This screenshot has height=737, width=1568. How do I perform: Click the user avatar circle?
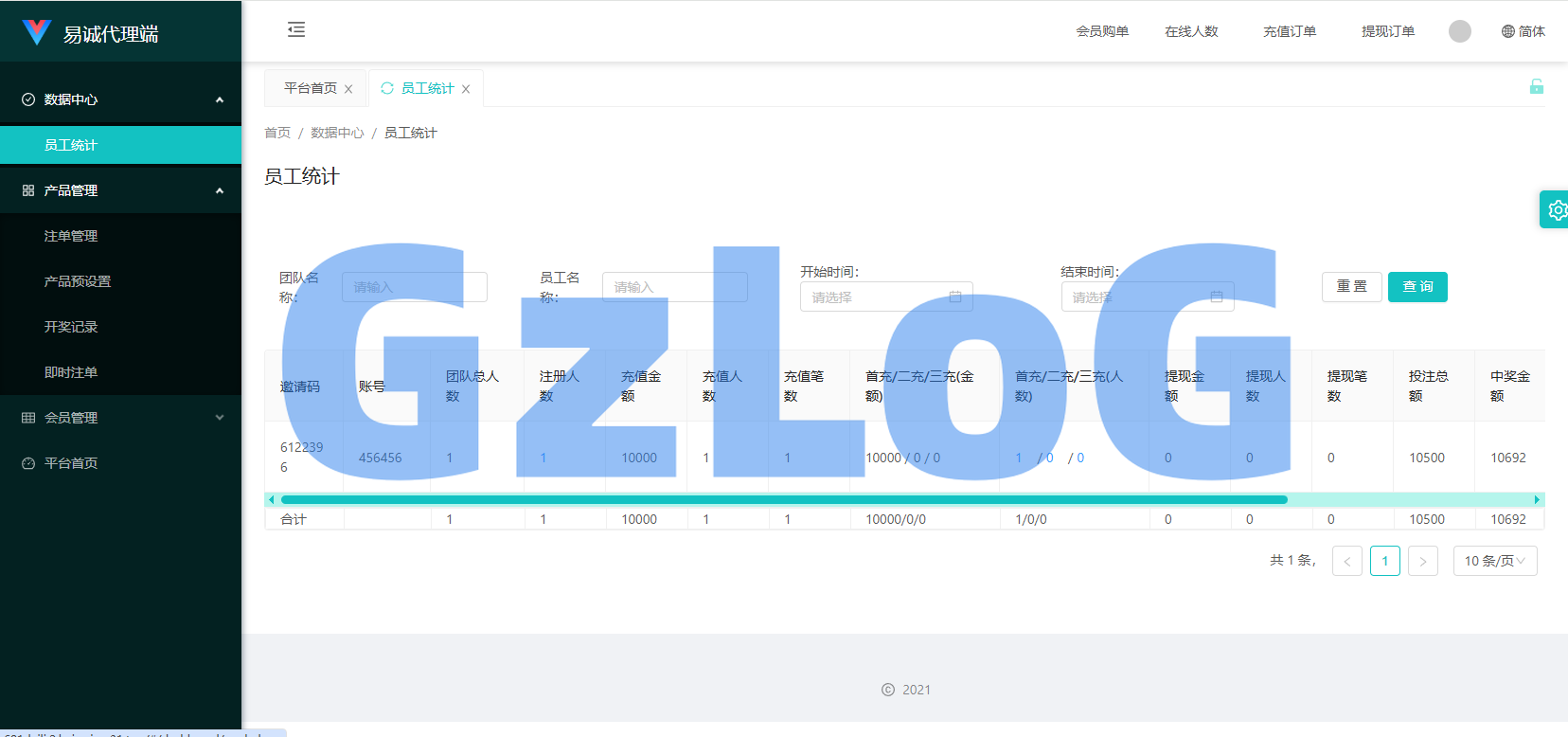[1460, 31]
